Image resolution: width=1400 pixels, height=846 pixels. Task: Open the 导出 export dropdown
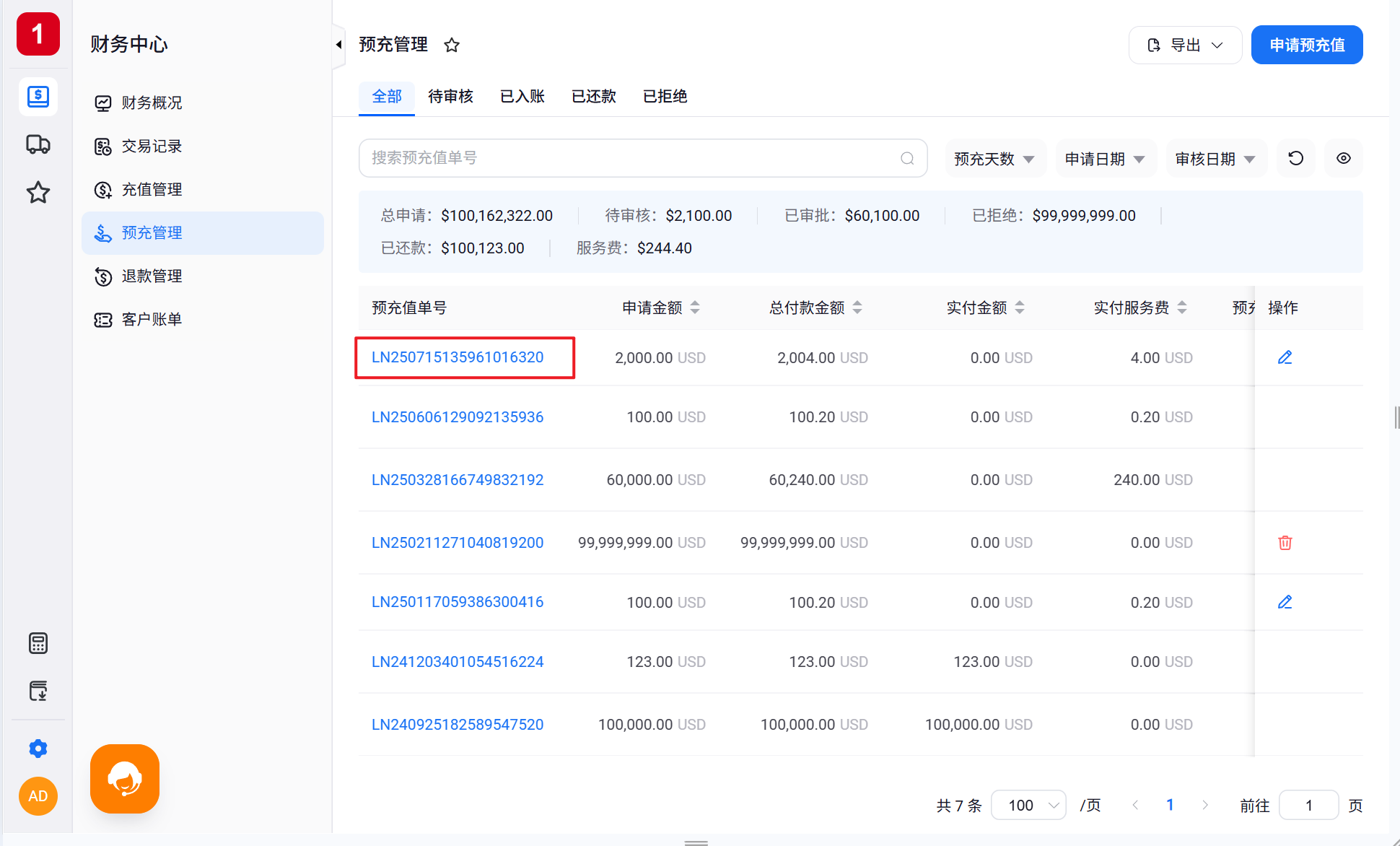[1185, 45]
